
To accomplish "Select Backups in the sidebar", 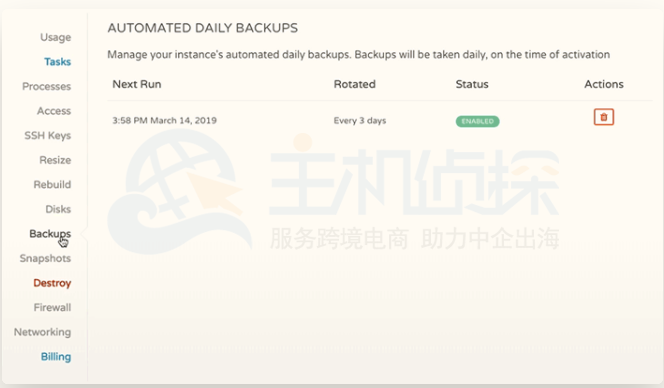I will tap(50, 234).
